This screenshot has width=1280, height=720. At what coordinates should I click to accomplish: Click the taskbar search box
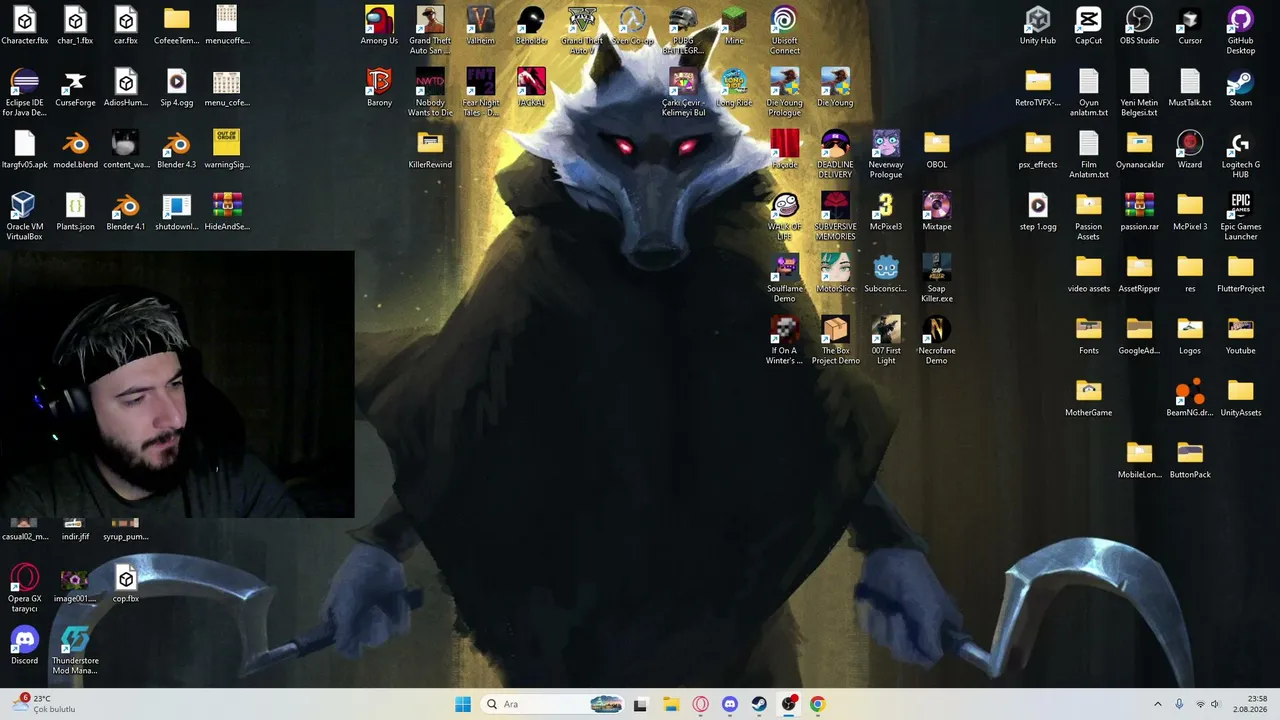click(x=551, y=704)
